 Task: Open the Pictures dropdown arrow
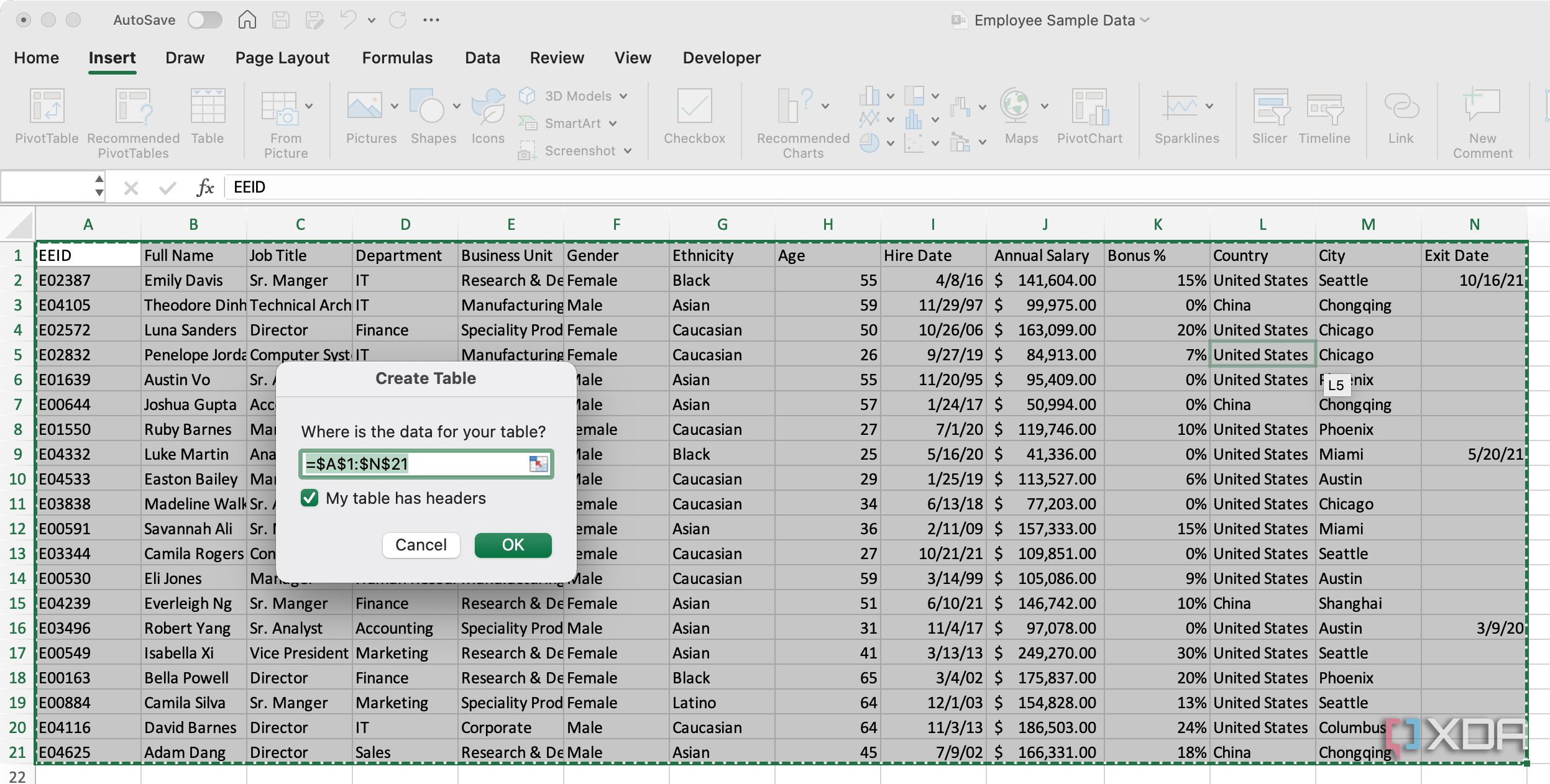(x=395, y=106)
